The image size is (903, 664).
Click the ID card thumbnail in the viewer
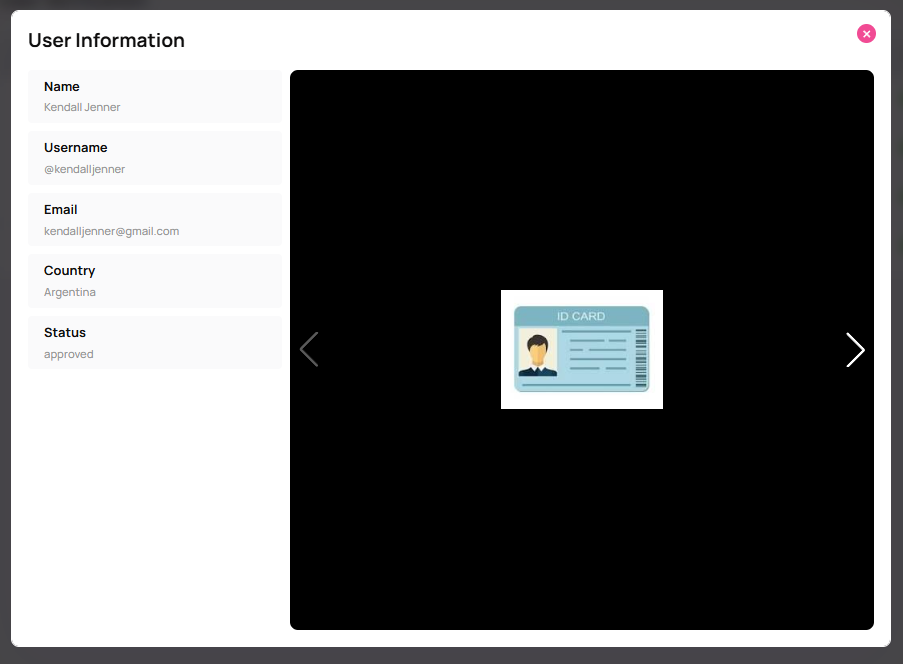point(582,349)
